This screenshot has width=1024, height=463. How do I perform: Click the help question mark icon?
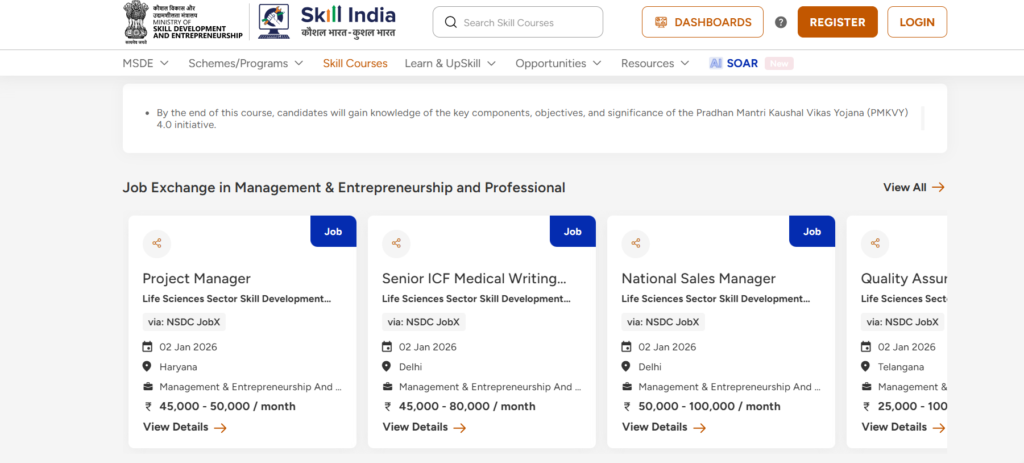point(781,22)
